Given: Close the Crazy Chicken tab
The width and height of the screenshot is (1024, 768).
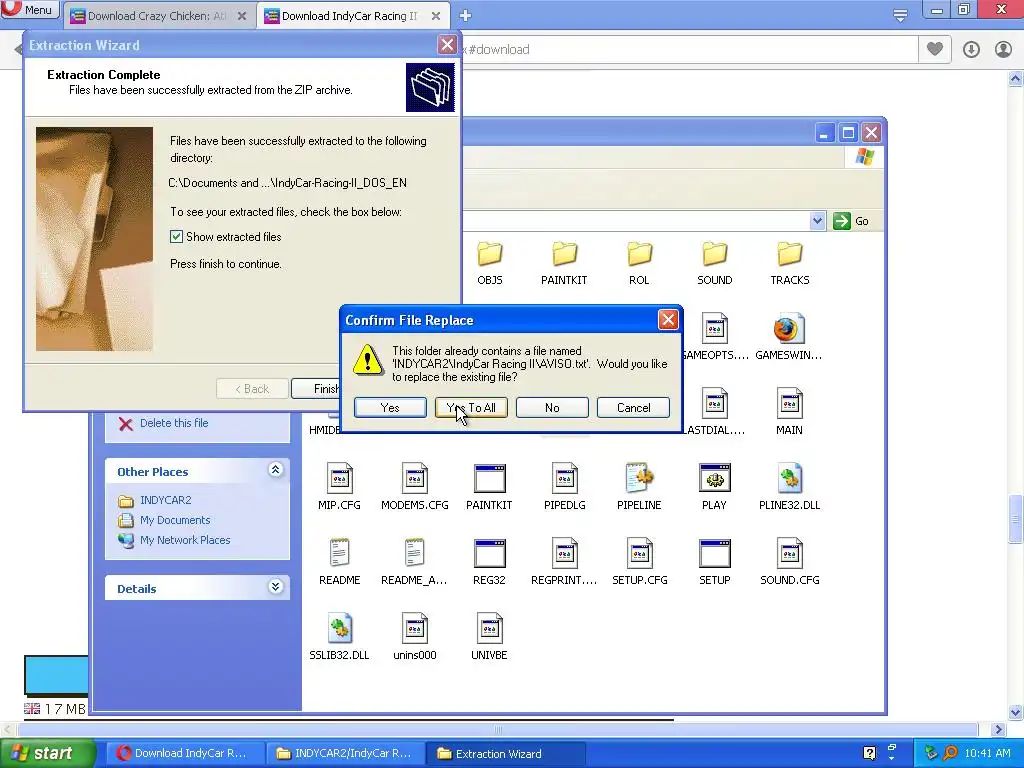Looking at the screenshot, I should [242, 16].
